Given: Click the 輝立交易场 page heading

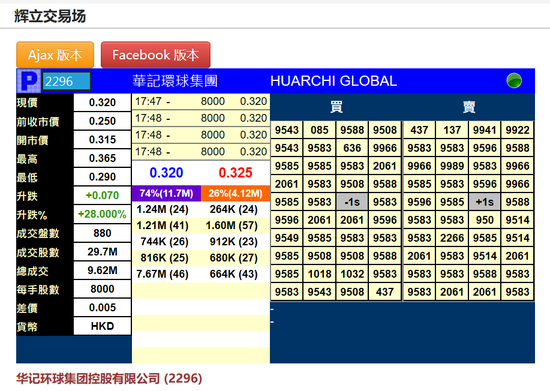Looking at the screenshot, I should point(50,16).
